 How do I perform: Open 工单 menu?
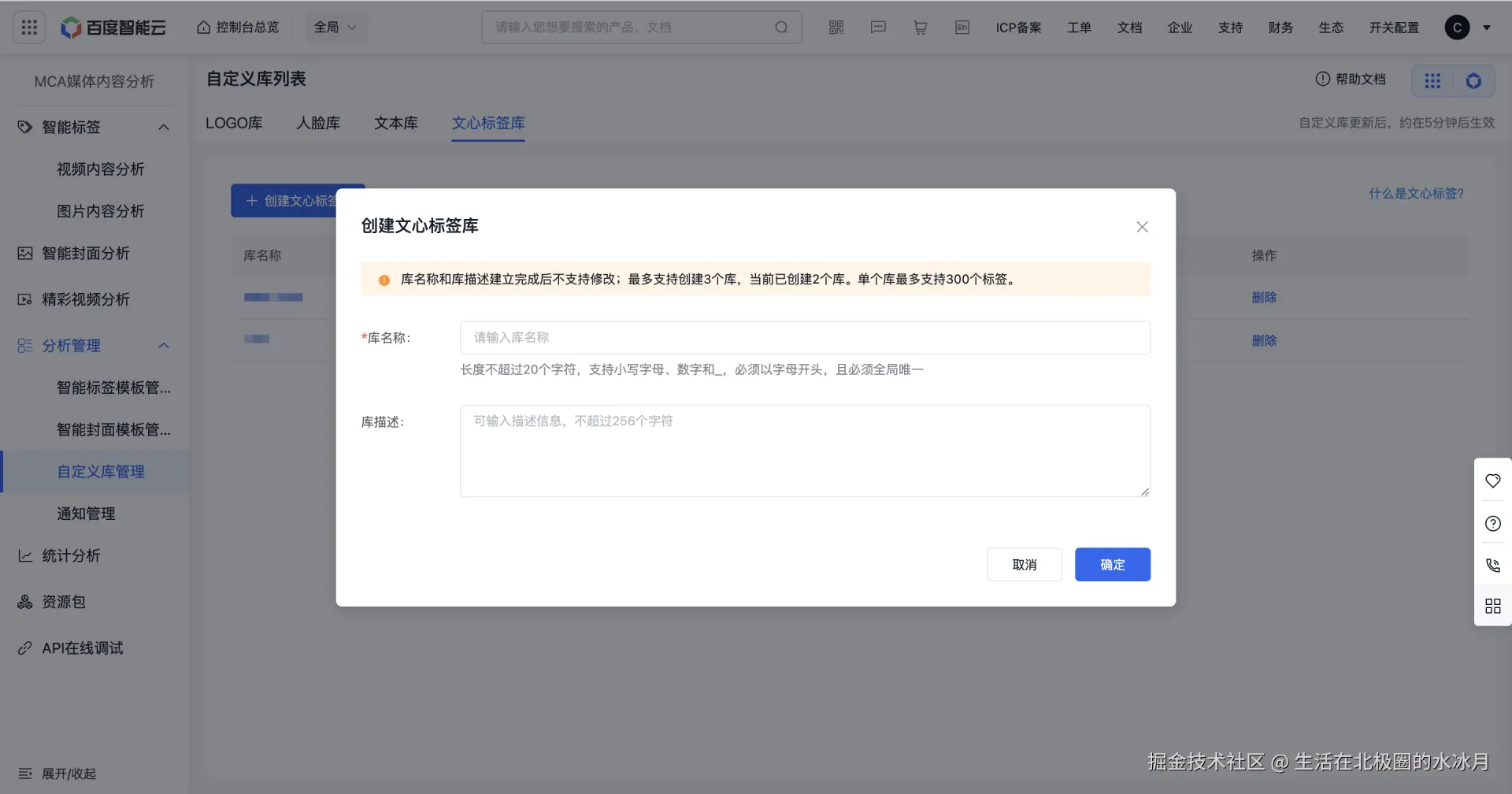pos(1079,28)
